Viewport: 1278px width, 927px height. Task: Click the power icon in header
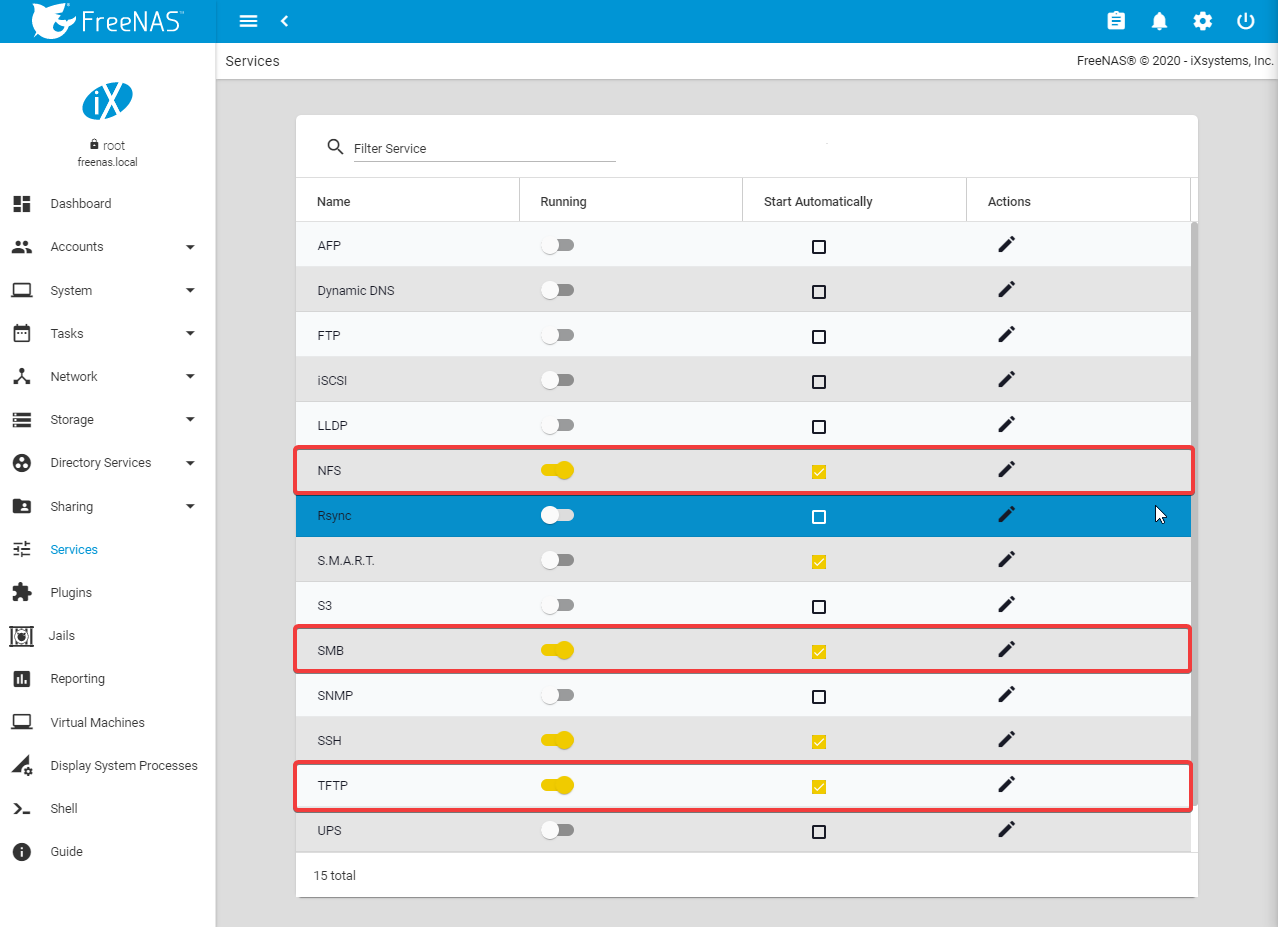(x=1245, y=21)
